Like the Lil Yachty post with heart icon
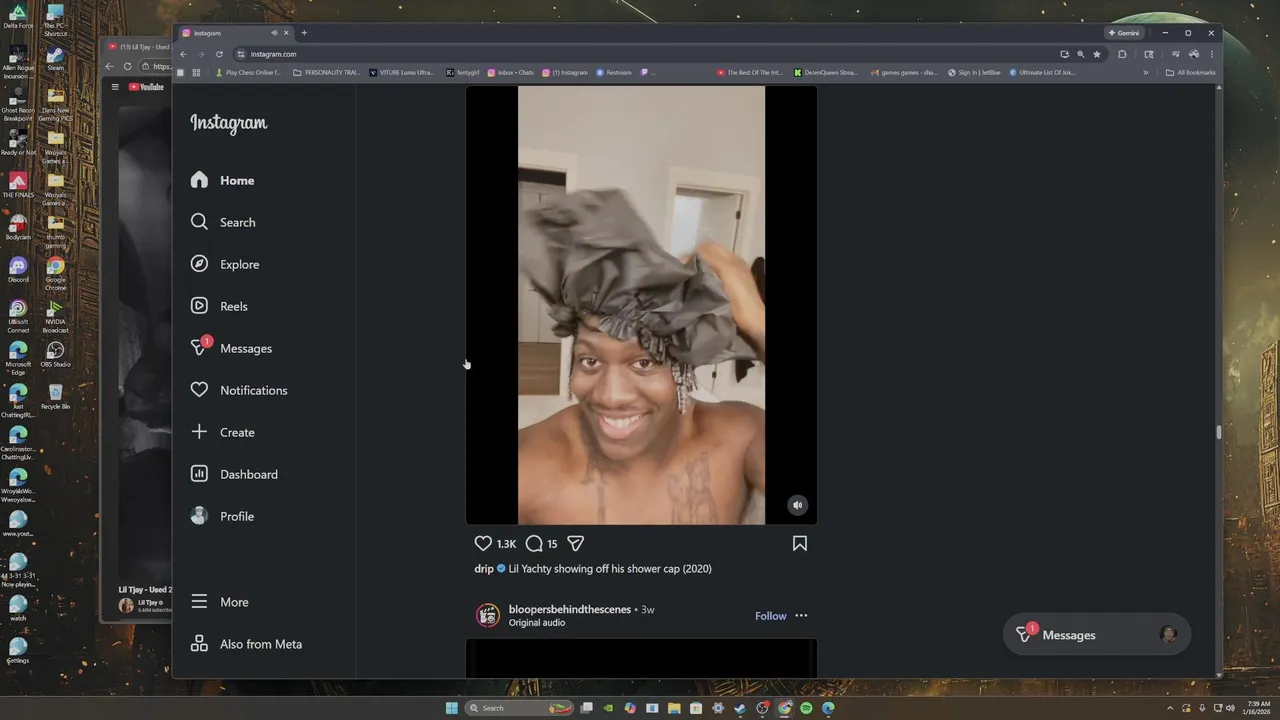 tap(483, 543)
